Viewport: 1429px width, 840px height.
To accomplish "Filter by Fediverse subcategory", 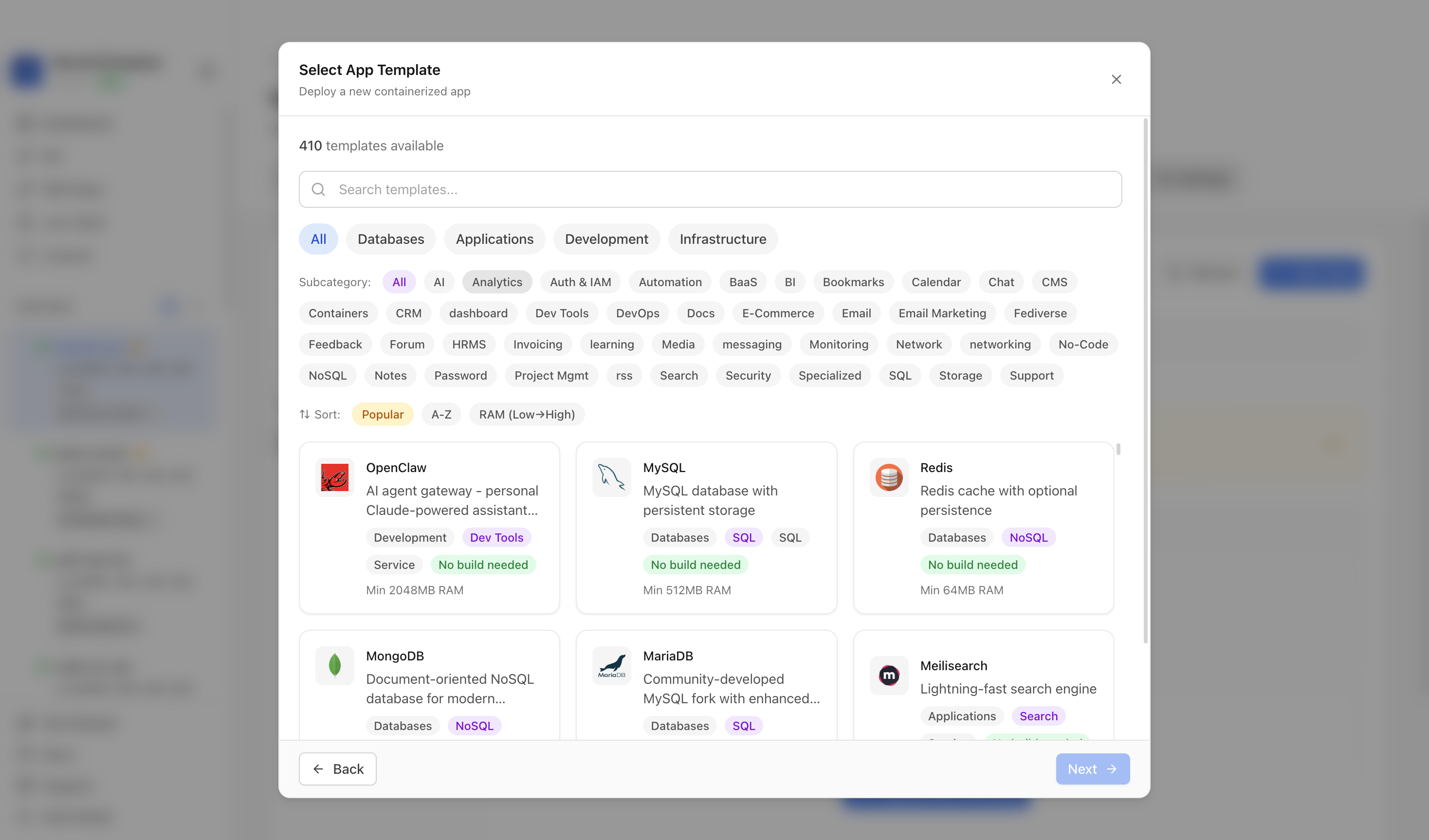I will pyautogui.click(x=1040, y=313).
